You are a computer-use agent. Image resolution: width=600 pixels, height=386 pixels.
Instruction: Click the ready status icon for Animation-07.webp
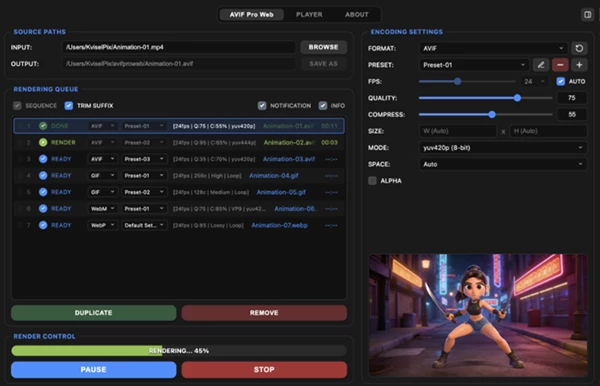pos(43,225)
